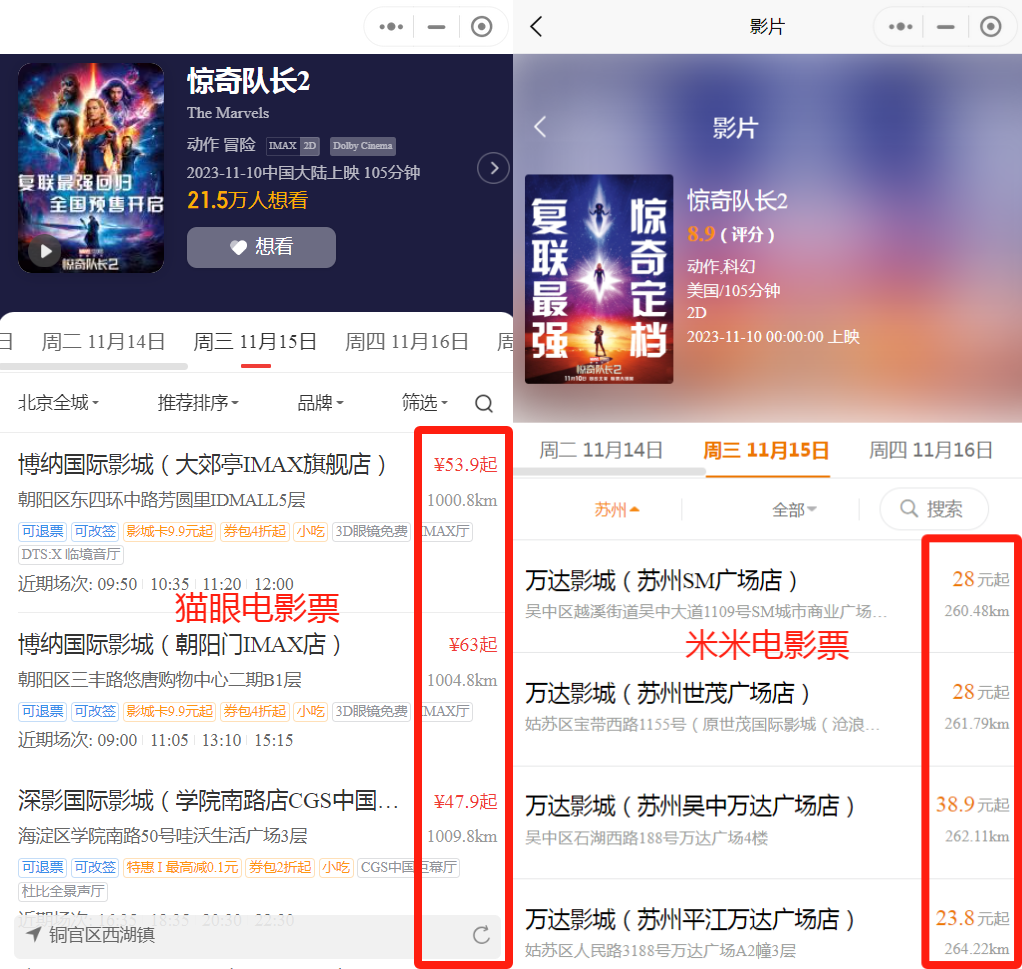Click the 券包2折起 promo tag

tap(280, 867)
